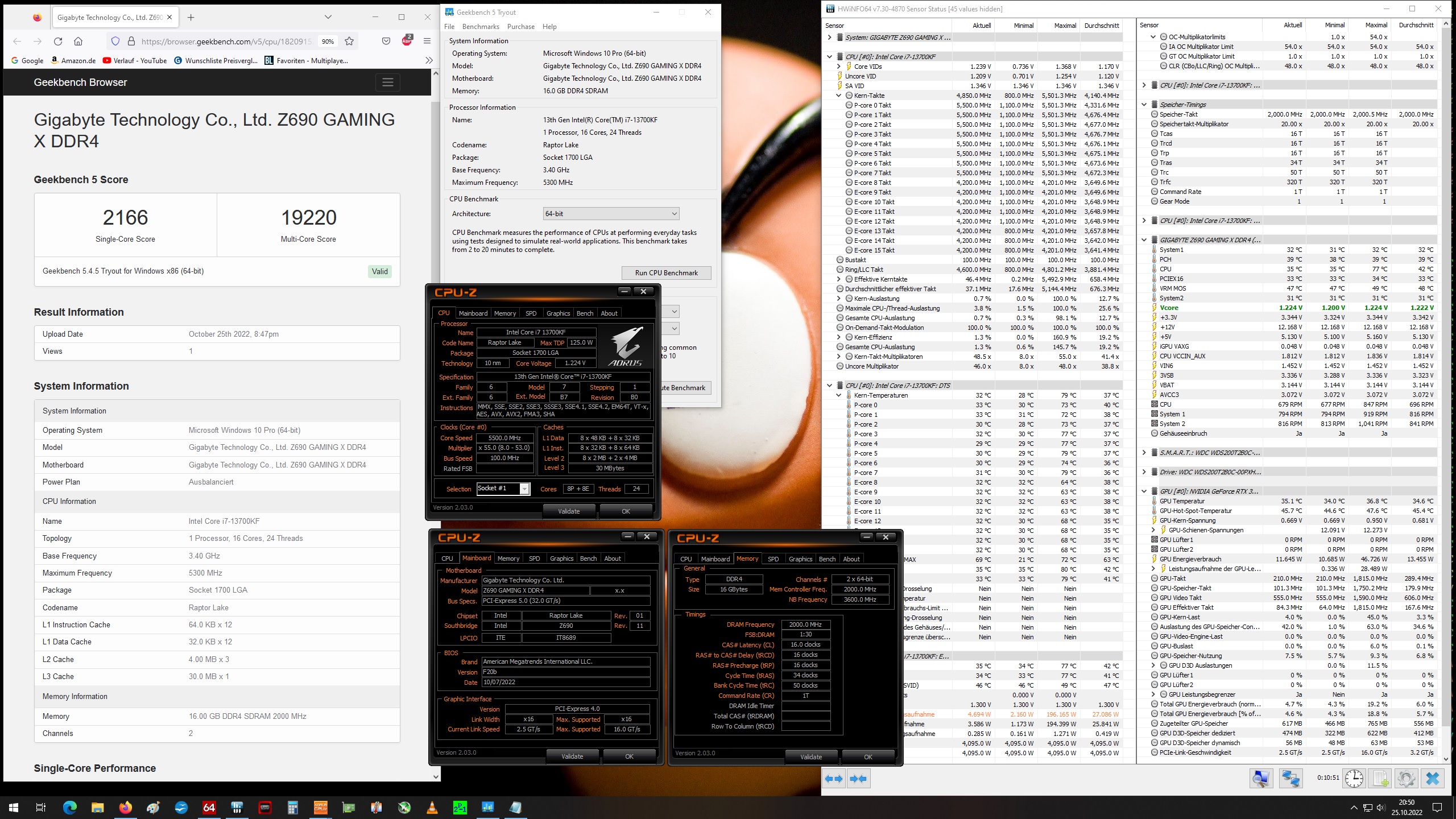This screenshot has width=1456, height=819.
Task: Click OK in the Mainboard CPU-Z window
Action: pos(629,756)
